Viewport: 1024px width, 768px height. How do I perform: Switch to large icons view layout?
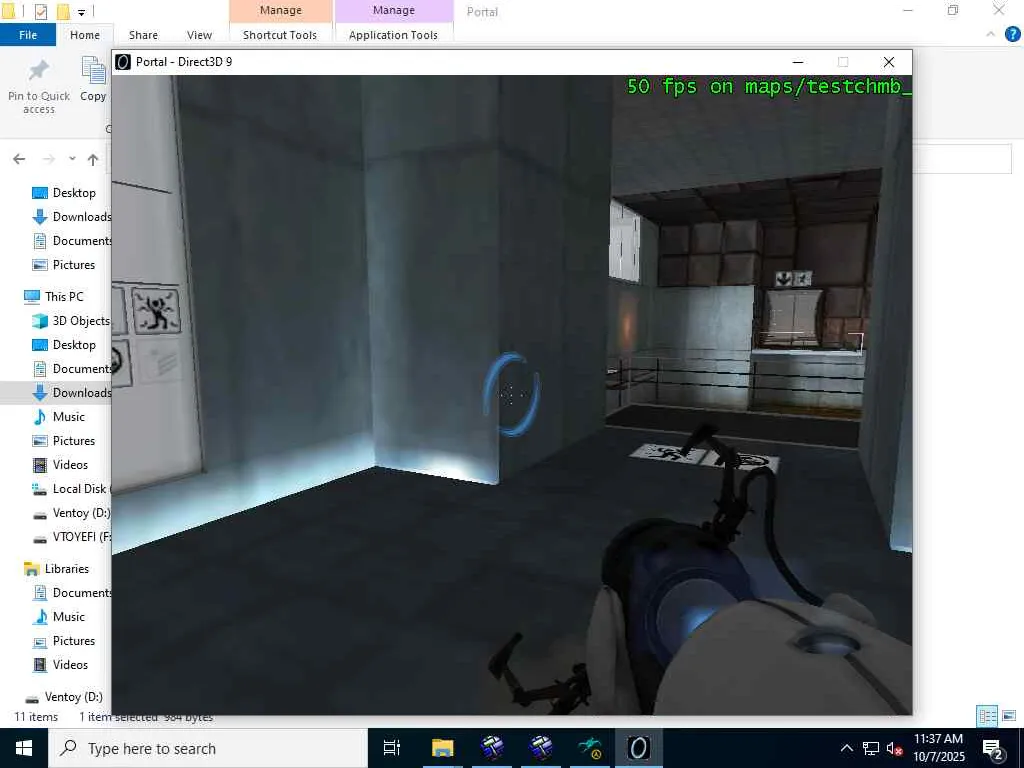point(1009,716)
